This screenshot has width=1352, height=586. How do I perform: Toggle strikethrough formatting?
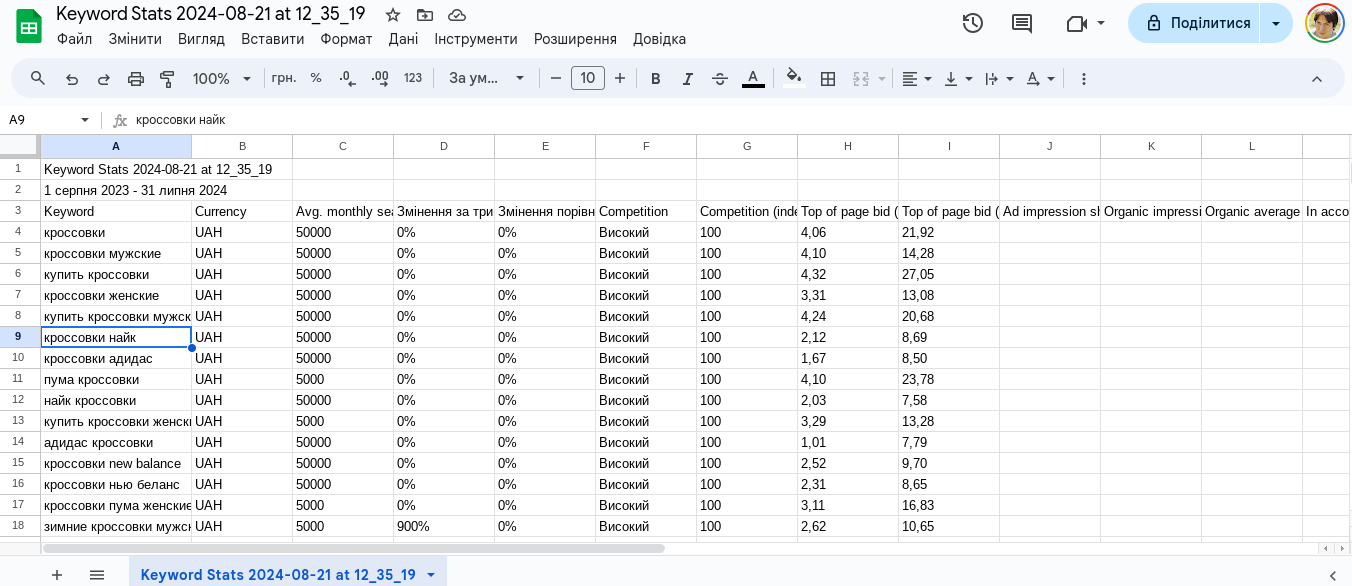[719, 79]
